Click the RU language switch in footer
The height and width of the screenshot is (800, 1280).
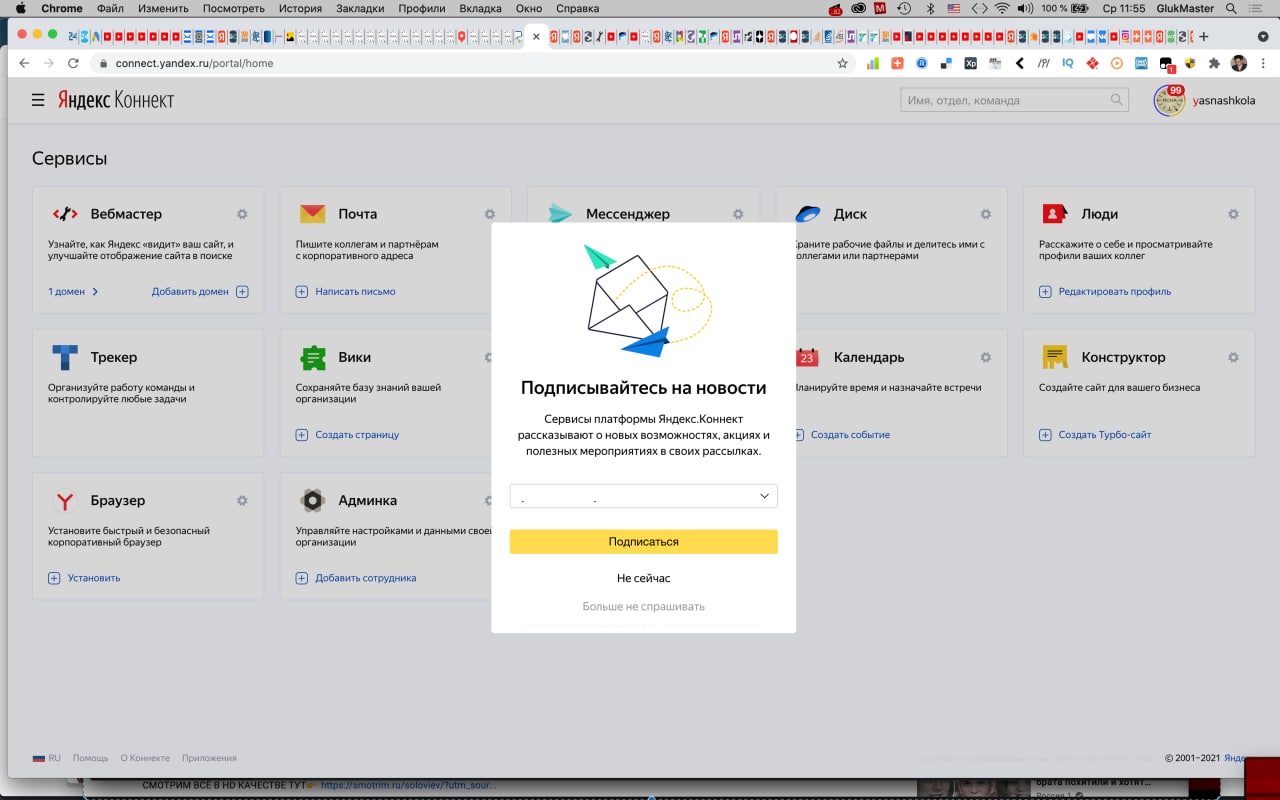[x=47, y=758]
